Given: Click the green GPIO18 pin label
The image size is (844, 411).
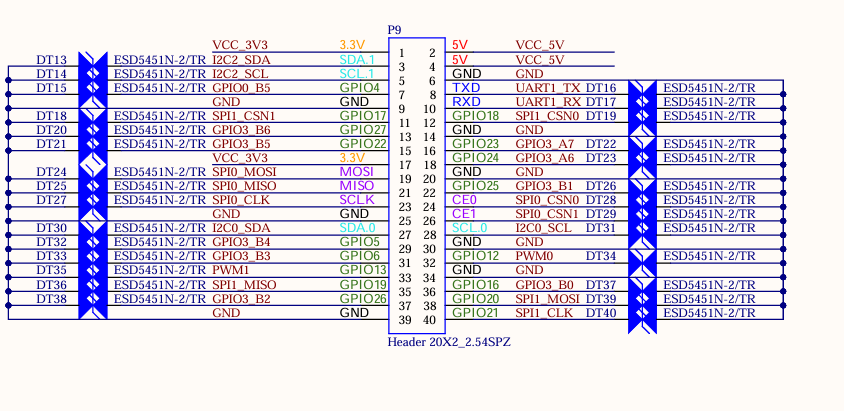Looking at the screenshot, I should pyautogui.click(x=476, y=116).
